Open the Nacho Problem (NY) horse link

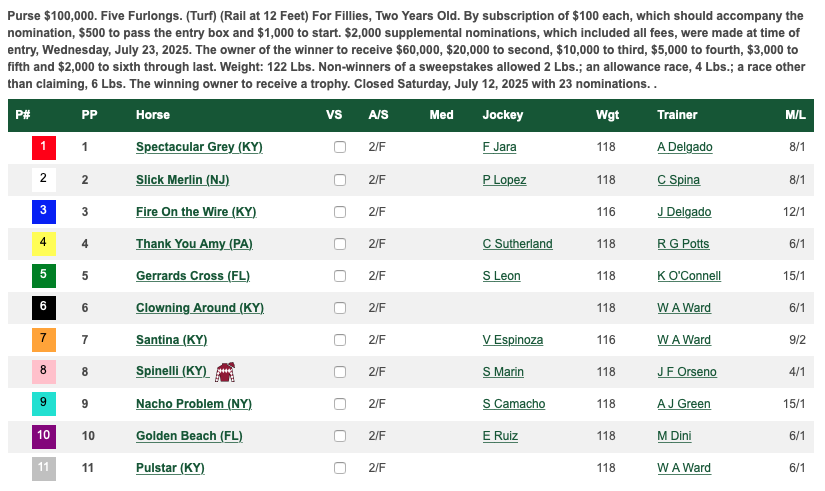[194, 404]
